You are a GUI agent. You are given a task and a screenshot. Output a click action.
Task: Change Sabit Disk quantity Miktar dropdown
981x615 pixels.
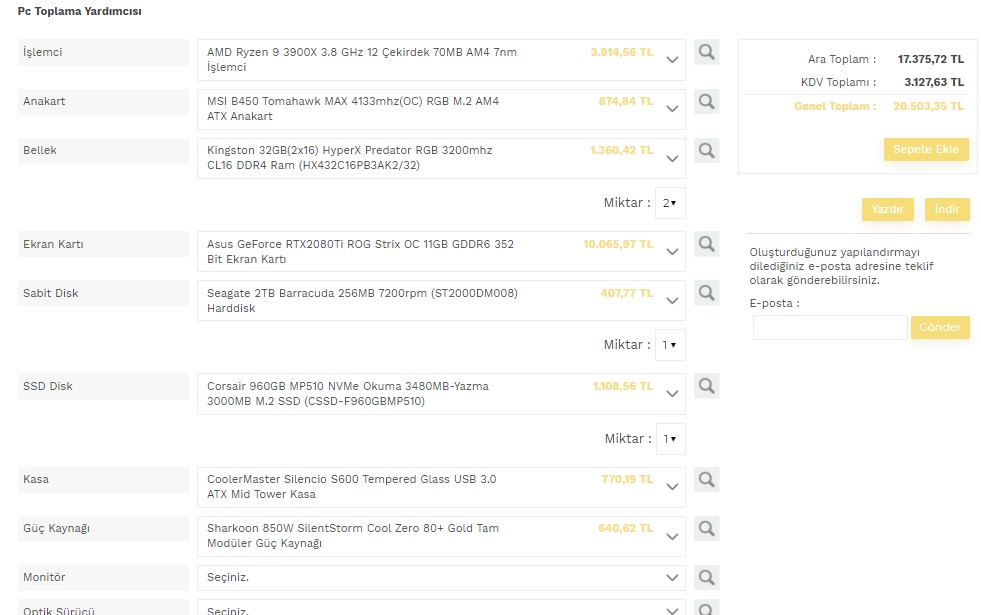670,345
